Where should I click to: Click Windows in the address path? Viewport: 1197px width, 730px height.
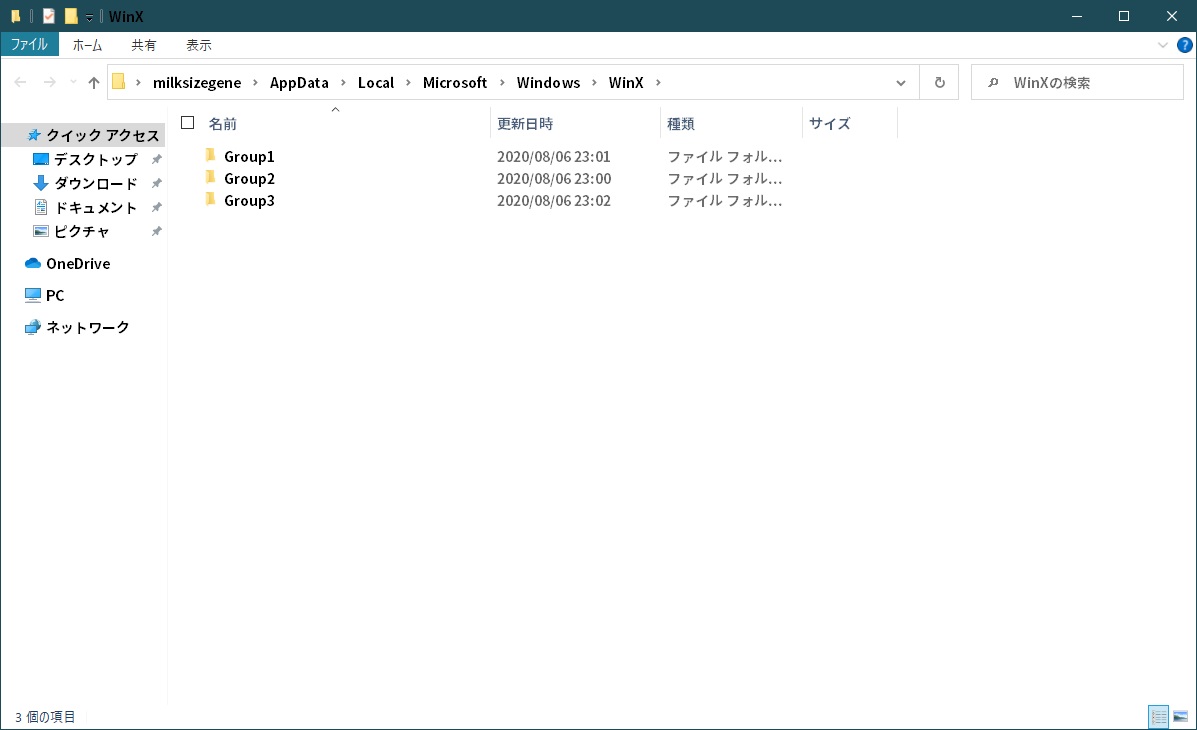(x=548, y=82)
